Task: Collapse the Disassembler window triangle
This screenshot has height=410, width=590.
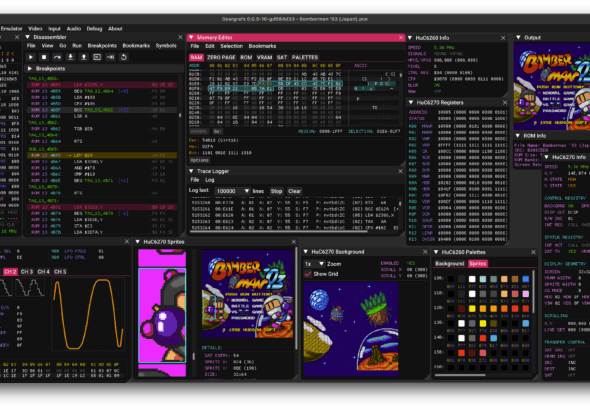Action: coord(27,37)
